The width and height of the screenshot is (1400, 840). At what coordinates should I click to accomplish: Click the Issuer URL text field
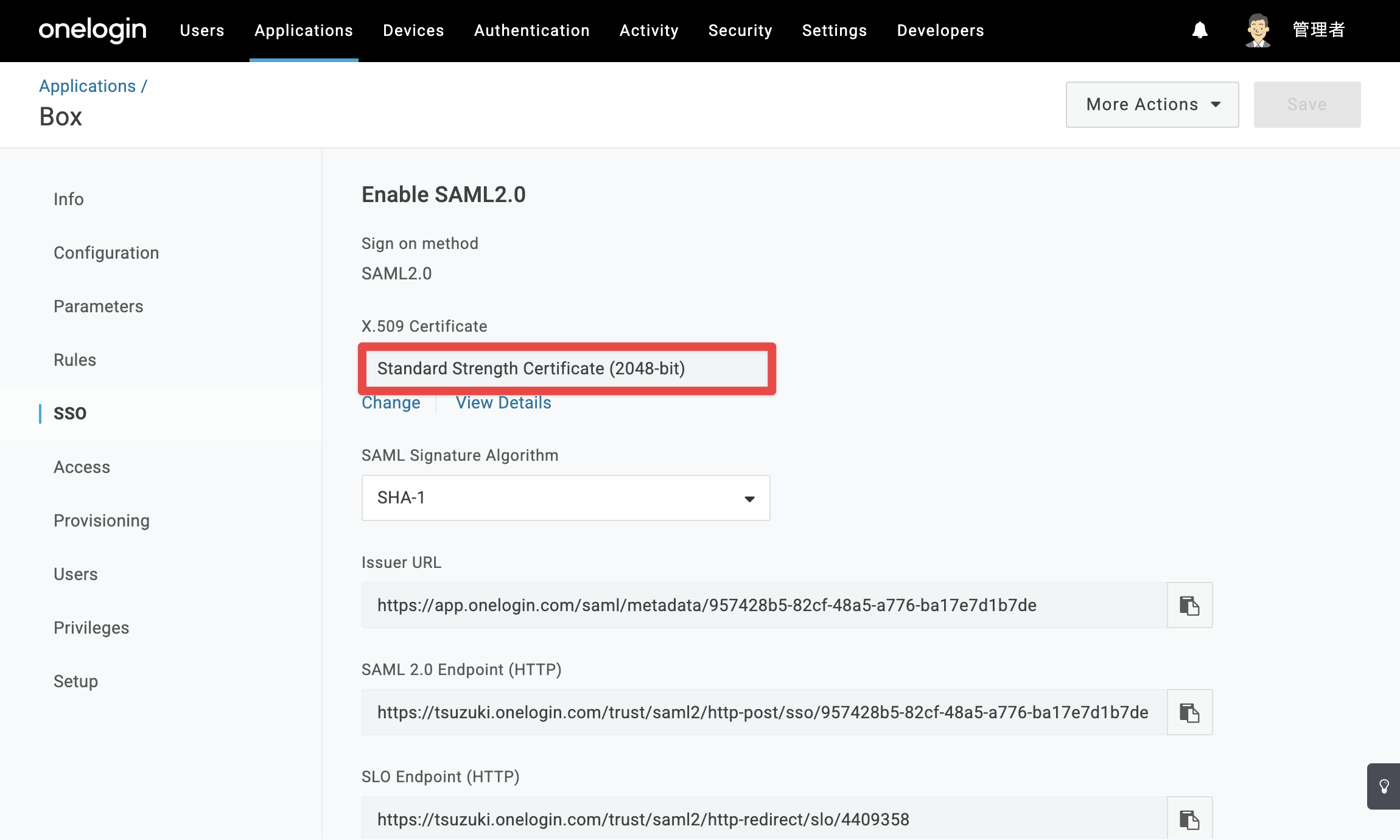point(765,605)
